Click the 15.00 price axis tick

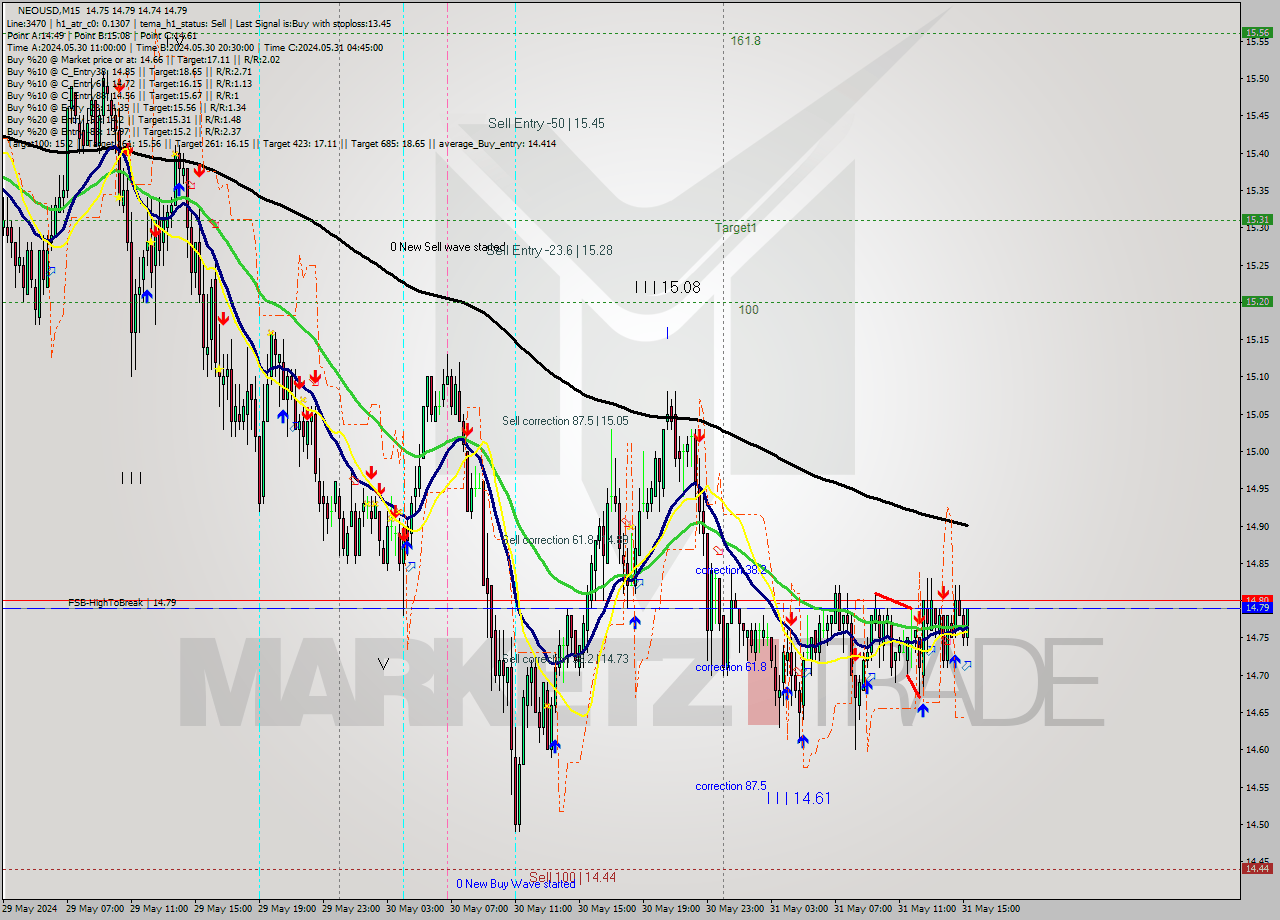pyautogui.click(x=1257, y=451)
